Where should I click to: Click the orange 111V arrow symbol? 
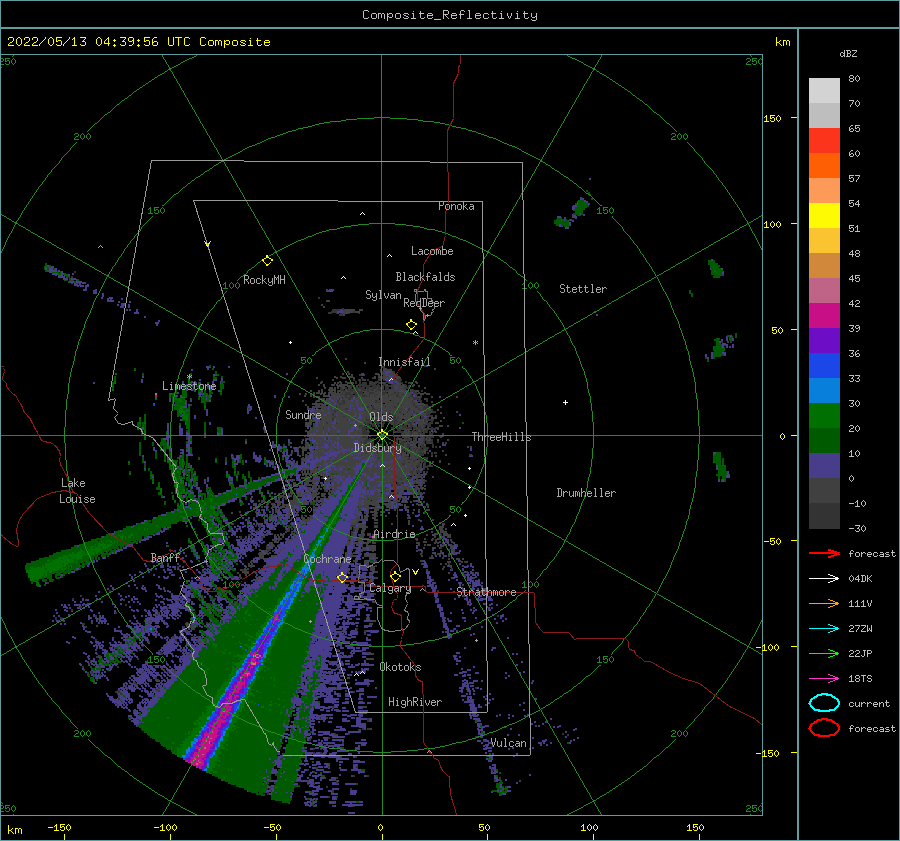[x=824, y=603]
